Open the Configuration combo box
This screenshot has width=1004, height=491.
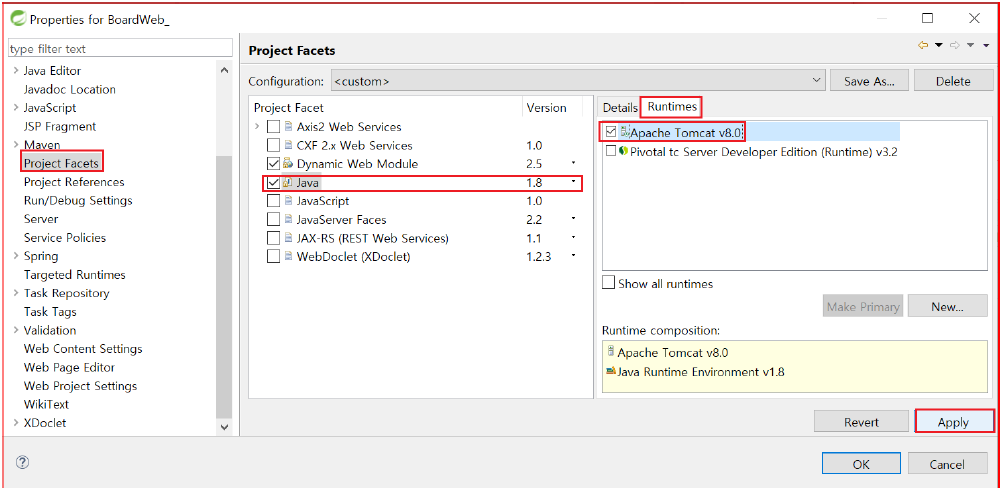click(x=578, y=81)
